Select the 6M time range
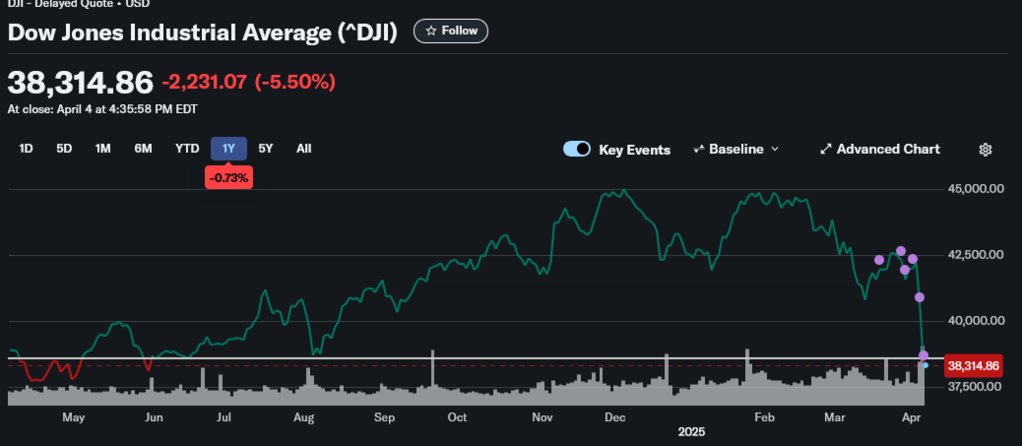Viewport: 1022px width, 446px height. (143, 149)
